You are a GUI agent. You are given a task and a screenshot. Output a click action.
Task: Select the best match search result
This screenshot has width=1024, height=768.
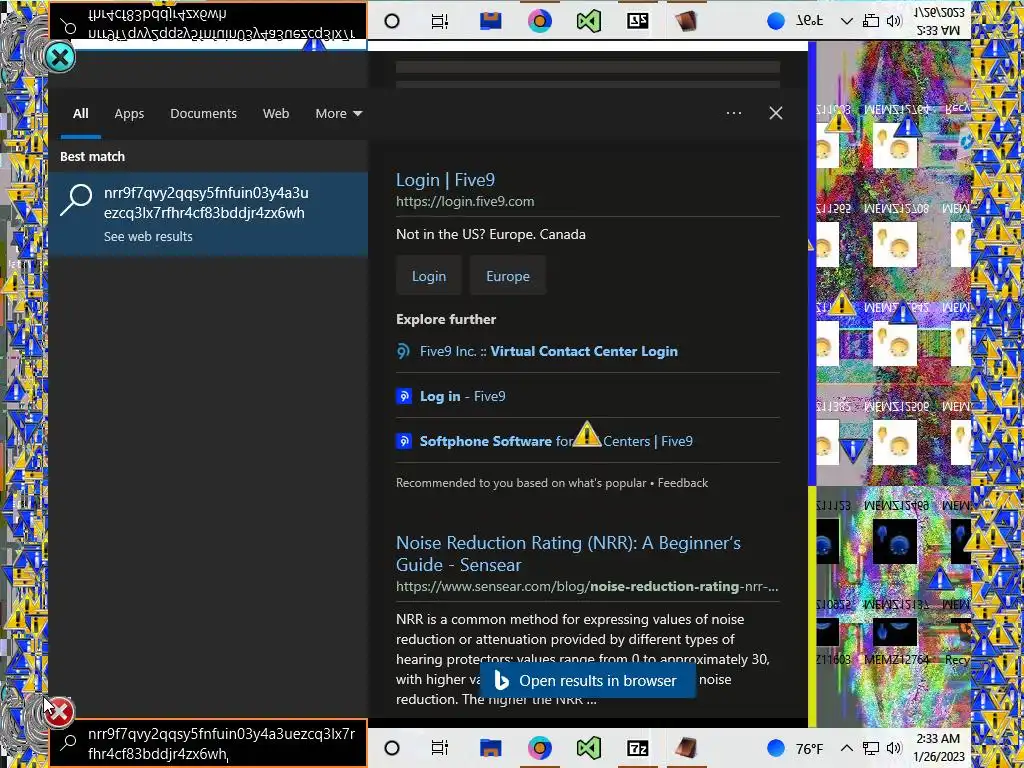pos(208,214)
